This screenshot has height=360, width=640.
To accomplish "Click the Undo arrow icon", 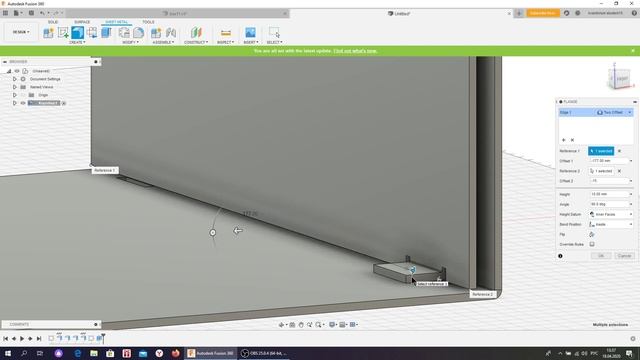I will pos(42,13).
